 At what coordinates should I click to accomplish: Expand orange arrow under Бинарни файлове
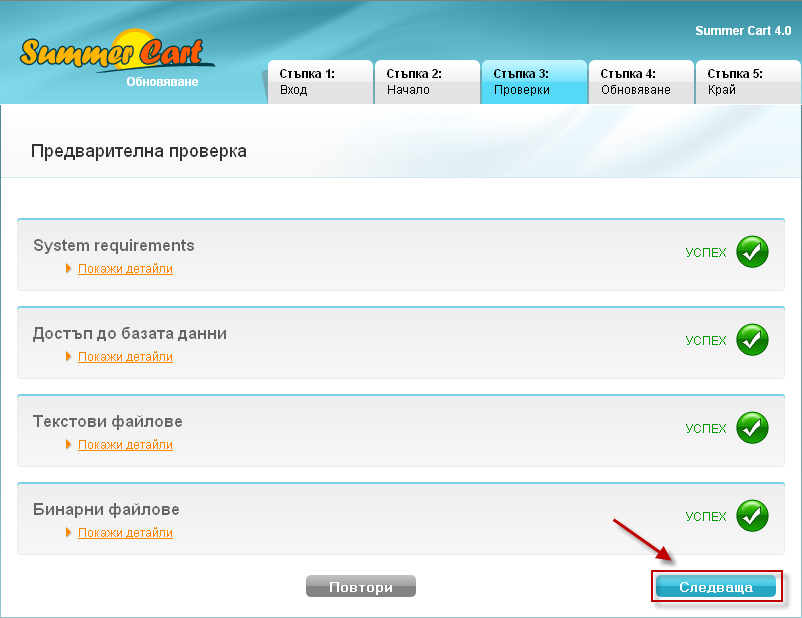point(69,533)
